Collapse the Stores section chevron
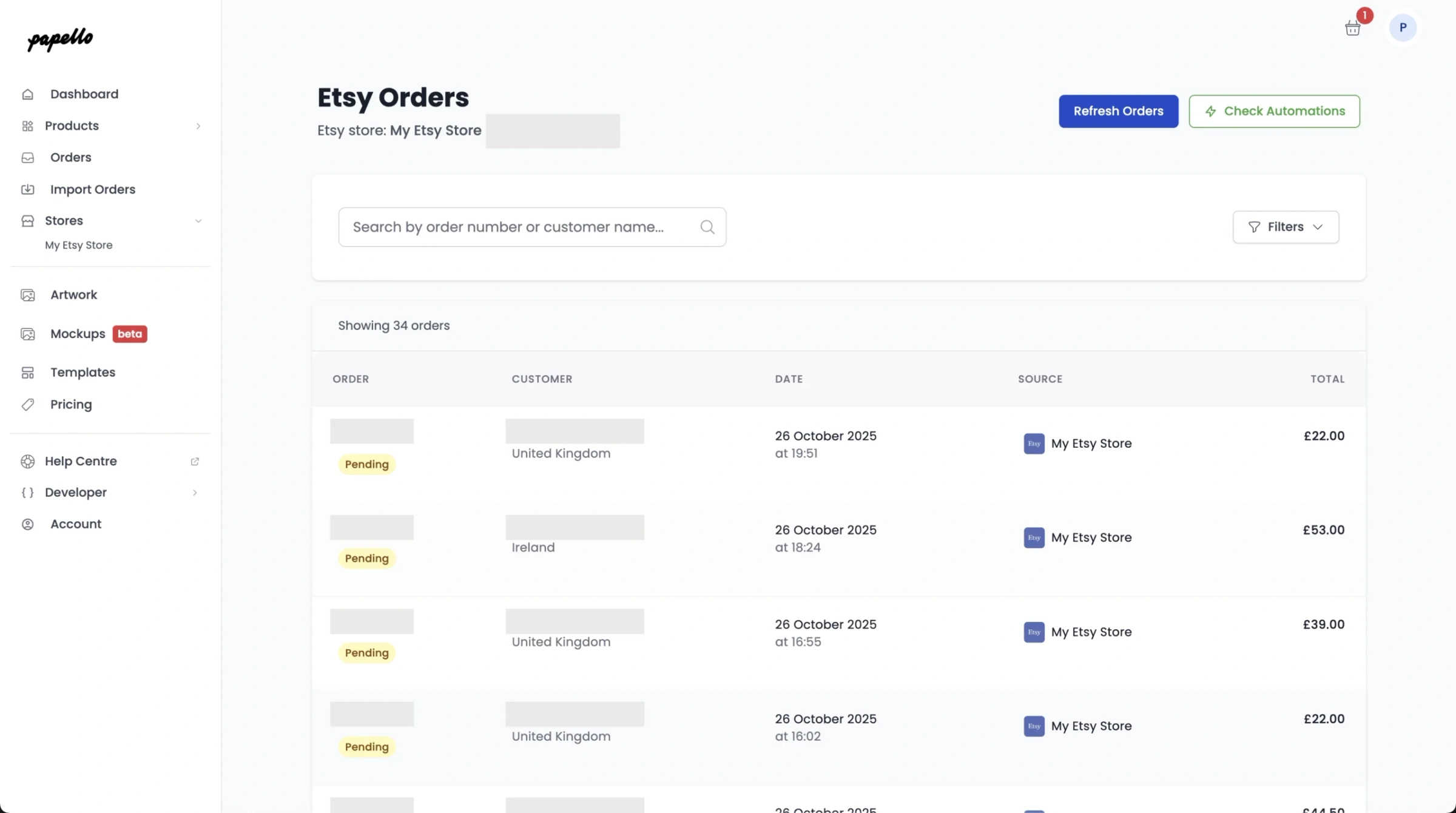This screenshot has height=813, width=1456. (198, 221)
